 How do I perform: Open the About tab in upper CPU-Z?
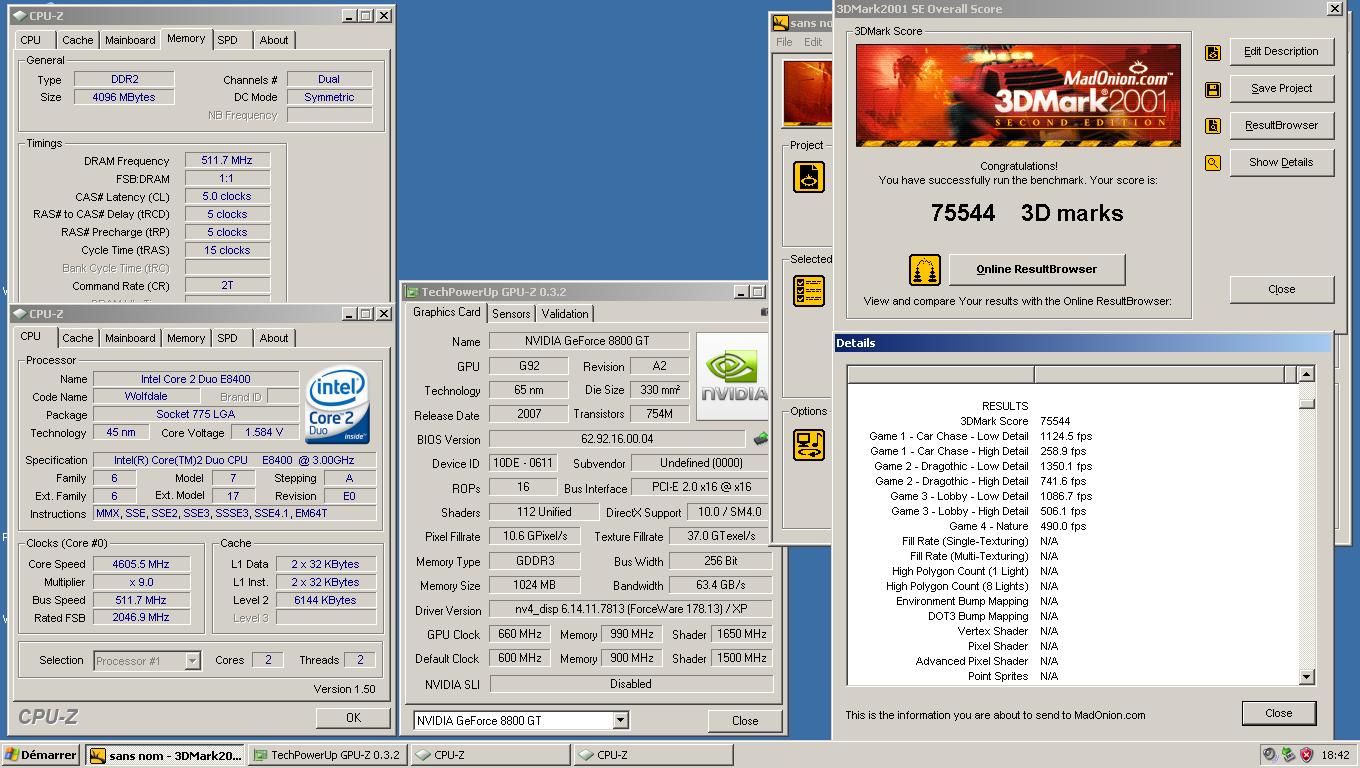274,40
